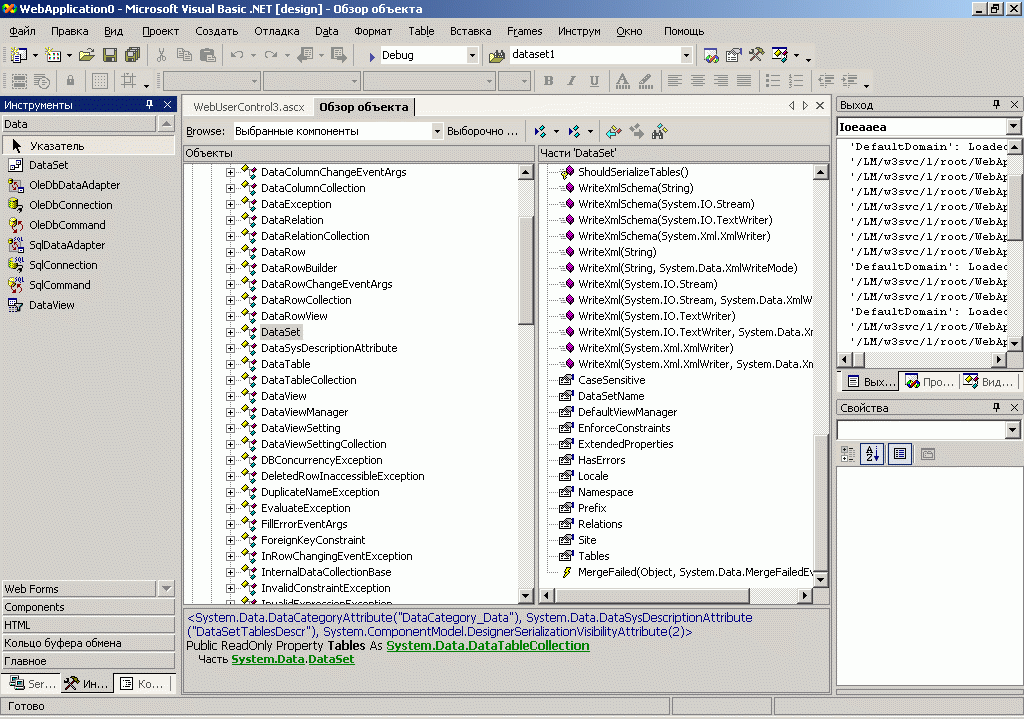Follow the DataSet link in description
Viewport: 1024px width, 719px height.
tap(331, 660)
